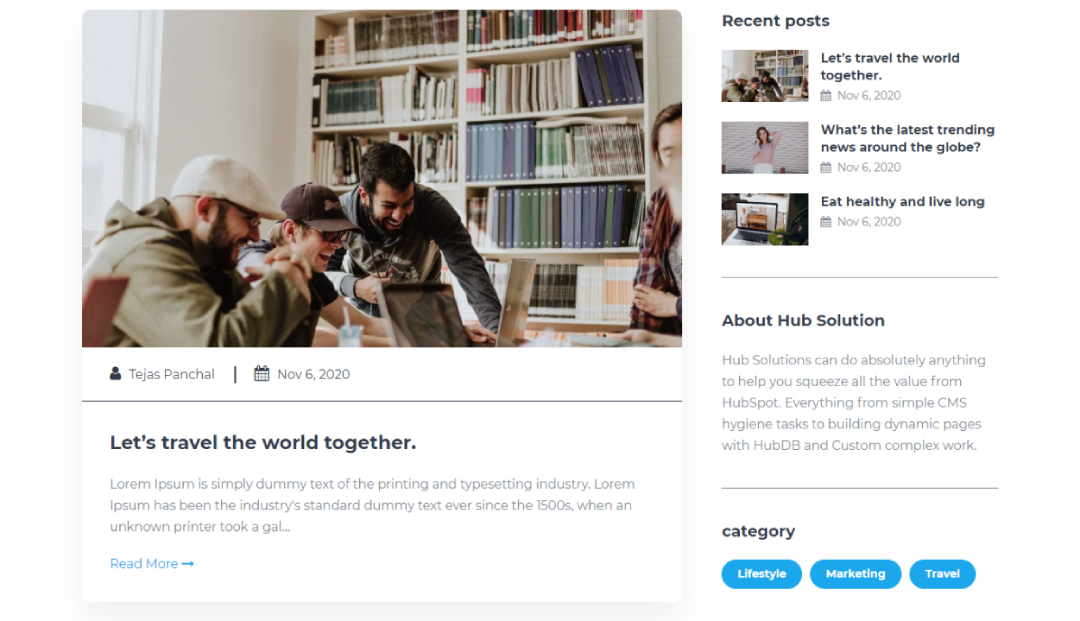The height and width of the screenshot is (621, 1080).
Task: Click the main post date Nov 6, 2020
Action: coord(313,375)
